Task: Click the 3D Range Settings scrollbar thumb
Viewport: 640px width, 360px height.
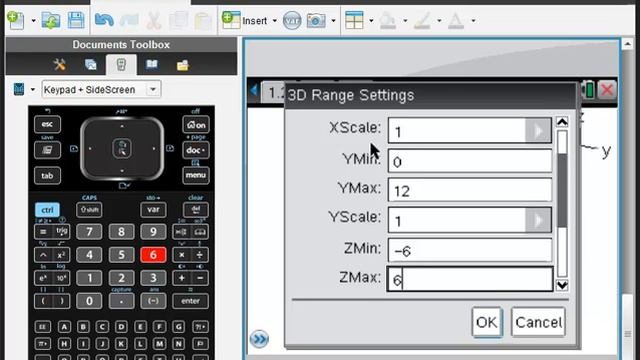Action: pos(562,190)
